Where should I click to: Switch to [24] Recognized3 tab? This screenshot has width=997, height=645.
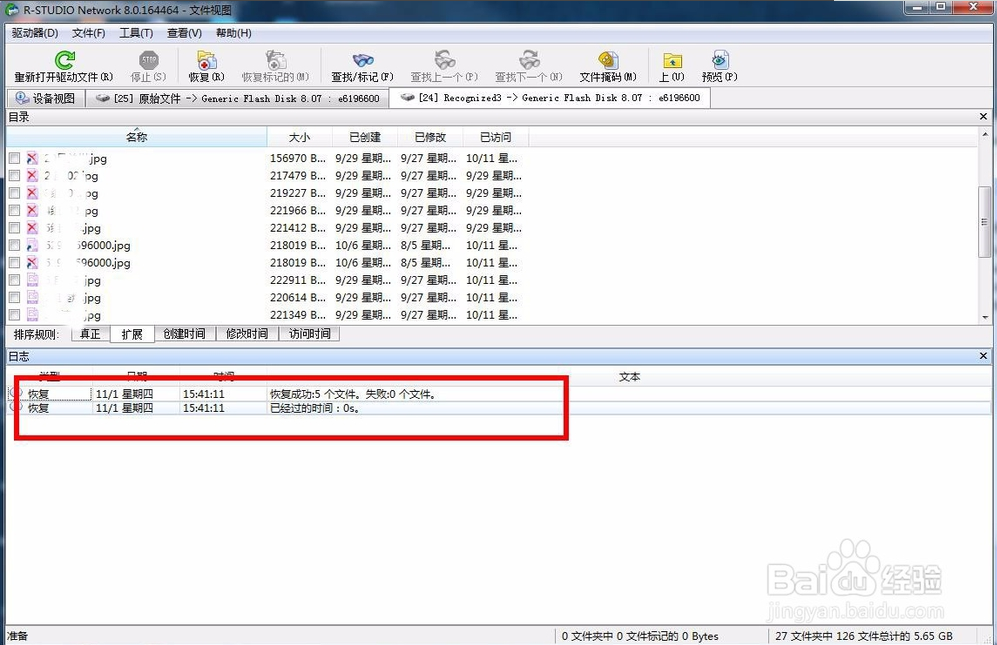(550, 97)
